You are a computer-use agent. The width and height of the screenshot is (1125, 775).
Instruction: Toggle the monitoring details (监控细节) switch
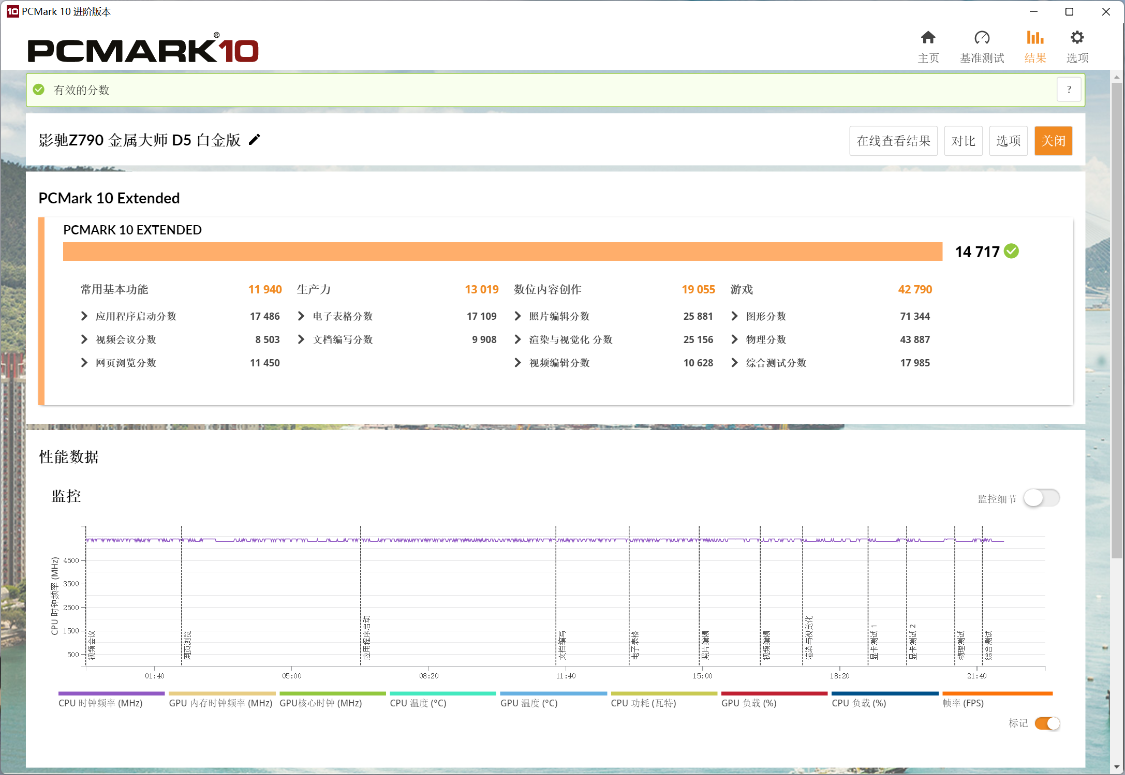[1041, 498]
